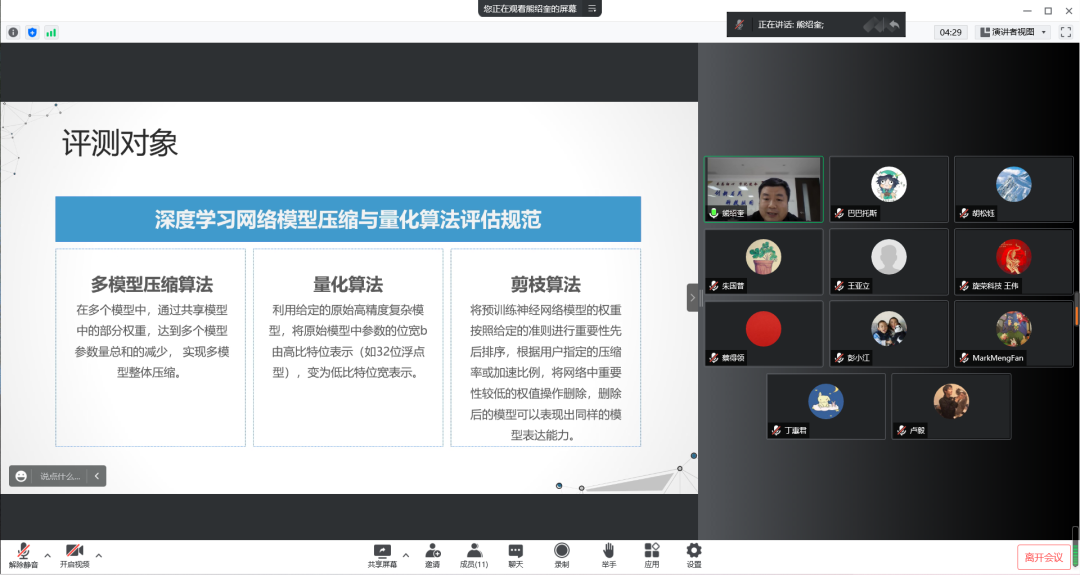Click muted mic icon on 胡松钰 tile

pyautogui.click(x=964, y=213)
